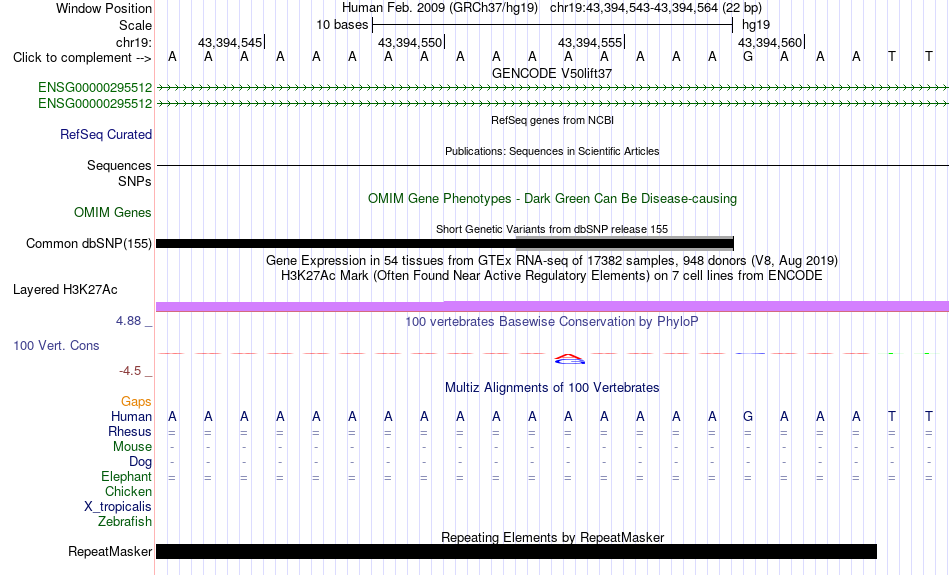The height and width of the screenshot is (575, 950).
Task: Click position marker 43,394,550
Action: (410, 42)
